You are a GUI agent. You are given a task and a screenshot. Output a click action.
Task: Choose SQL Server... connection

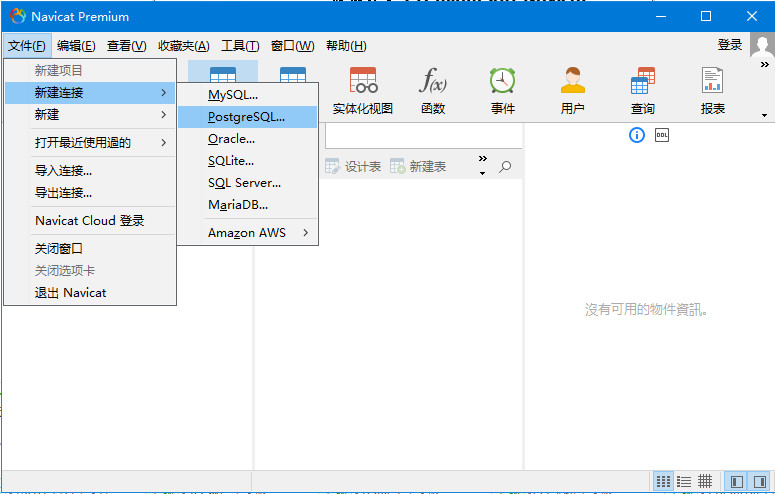tap(248, 183)
